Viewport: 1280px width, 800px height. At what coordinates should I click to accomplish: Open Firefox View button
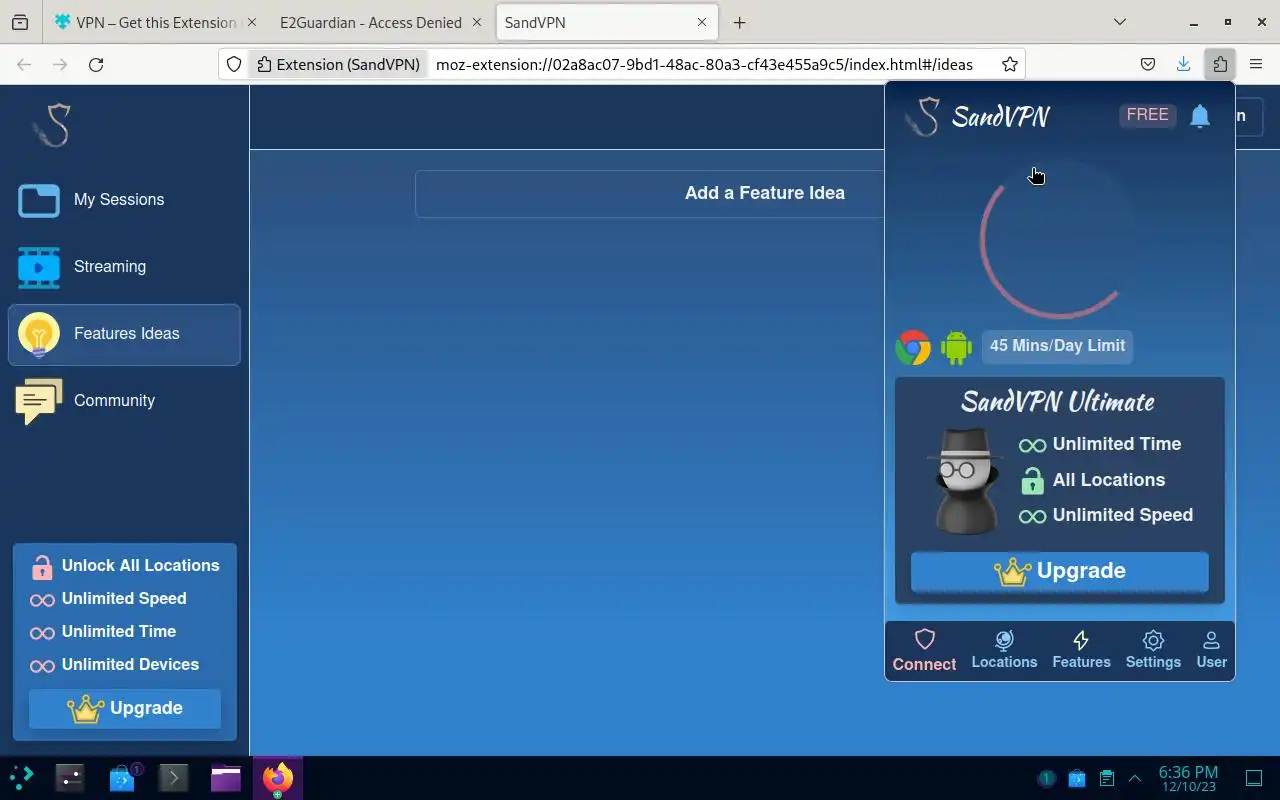(20, 22)
